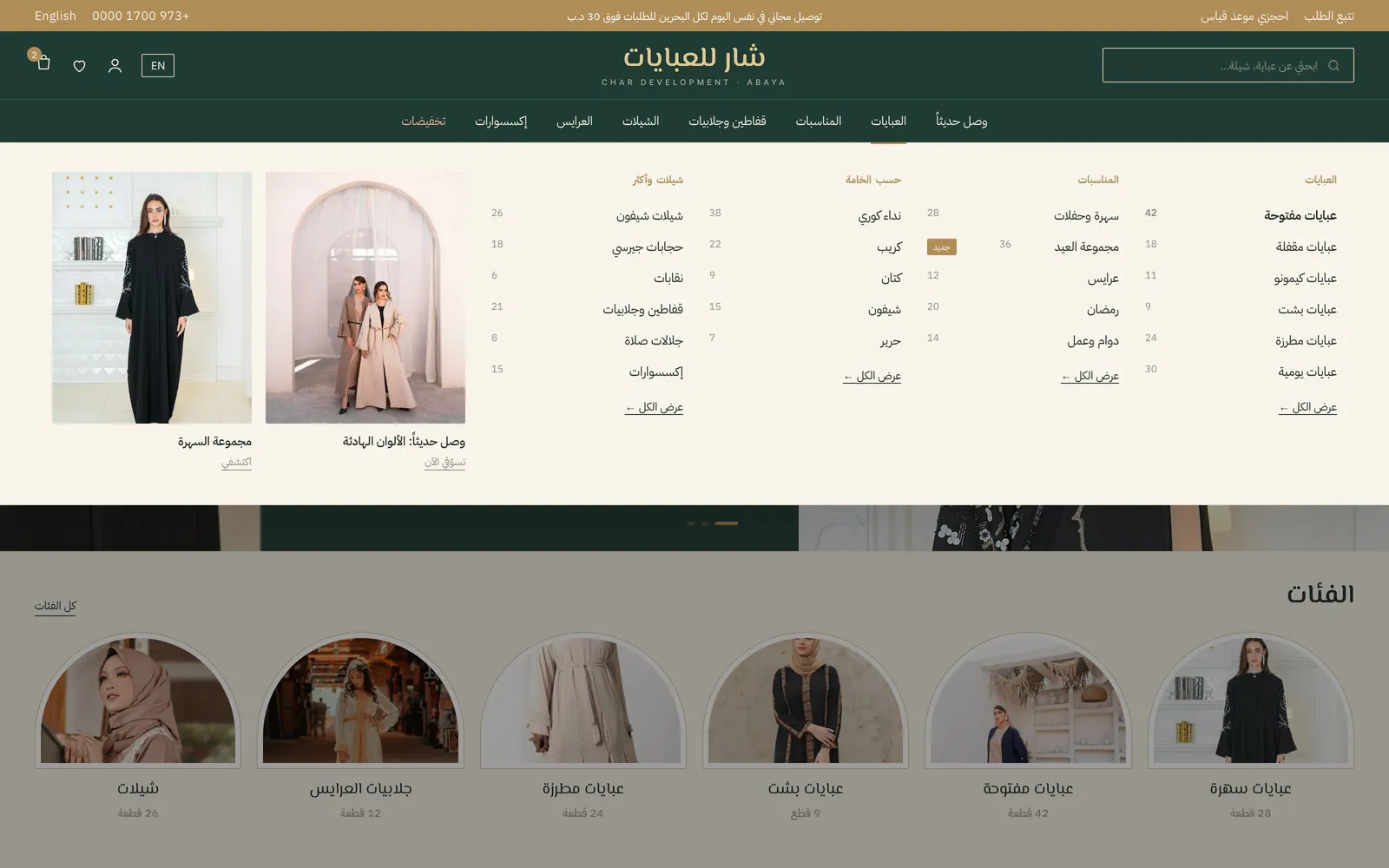Open the user account icon
The width and height of the screenshot is (1389, 868).
tap(115, 66)
